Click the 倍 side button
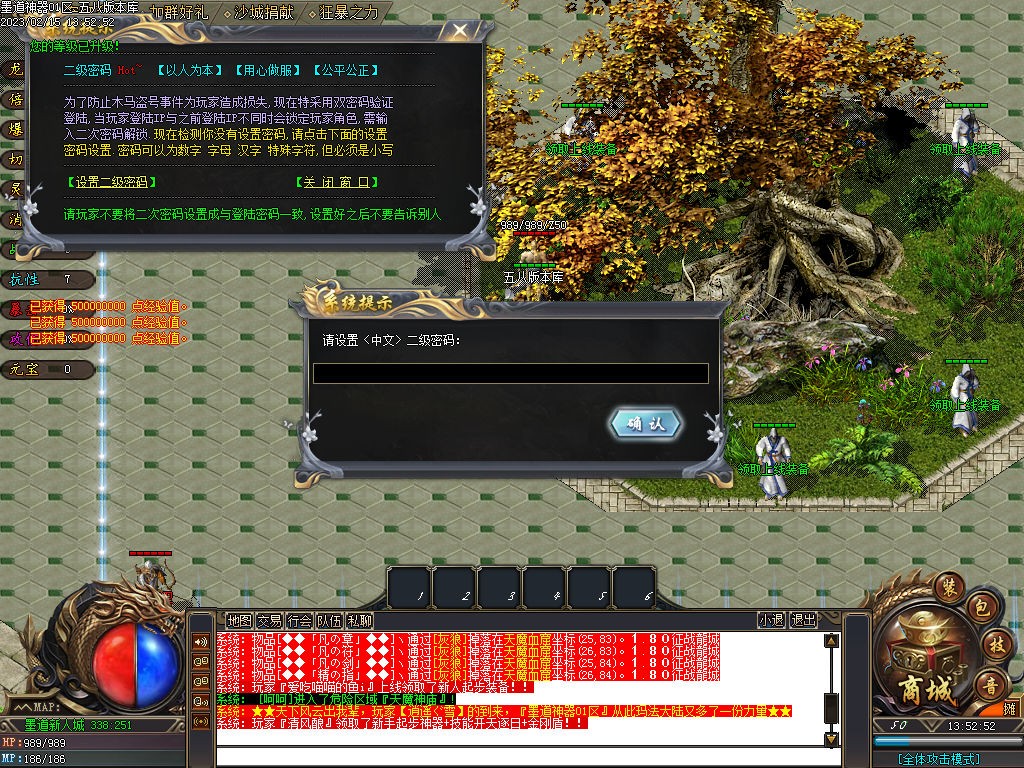 pyautogui.click(x=15, y=99)
